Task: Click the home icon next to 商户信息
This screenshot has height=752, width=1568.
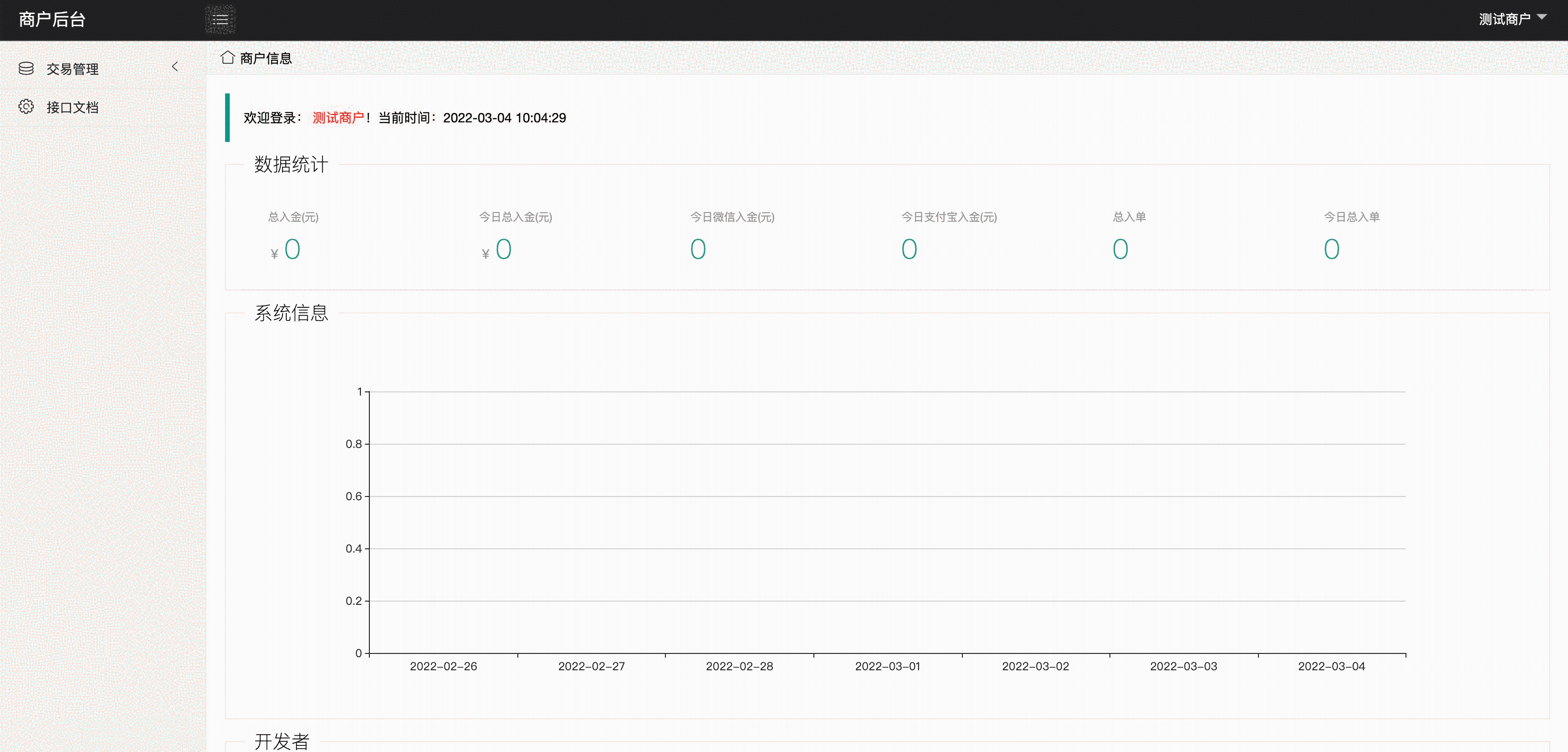Action: click(228, 57)
